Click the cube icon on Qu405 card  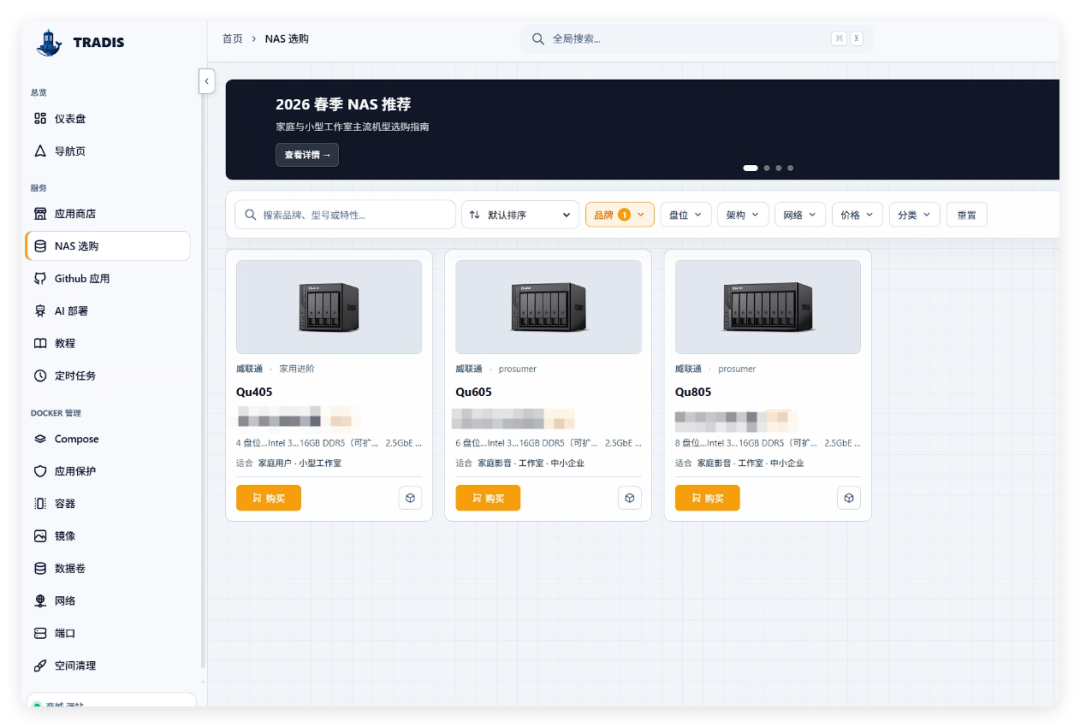(411, 498)
